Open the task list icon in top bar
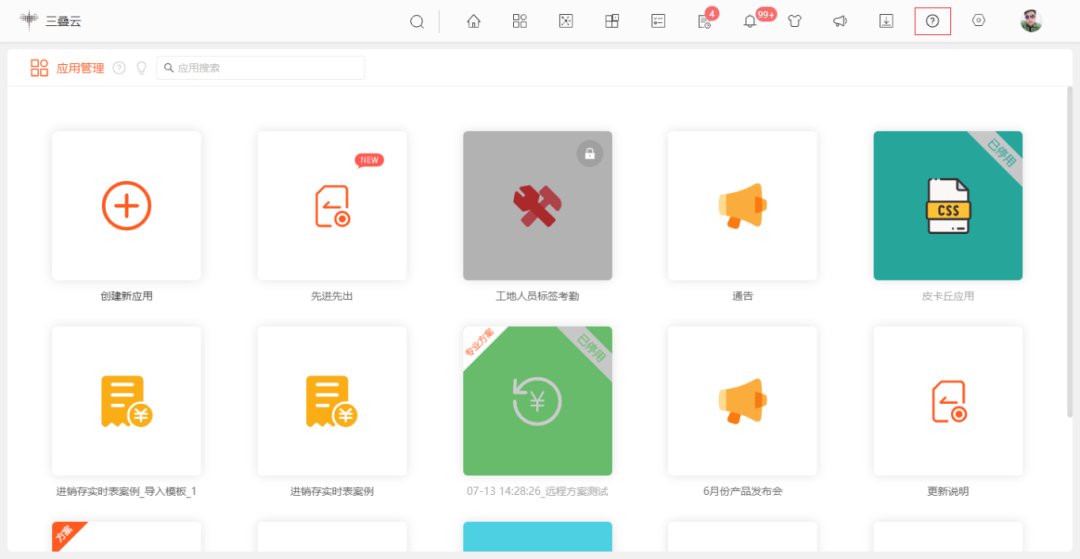This screenshot has height=559, width=1080. click(x=658, y=21)
